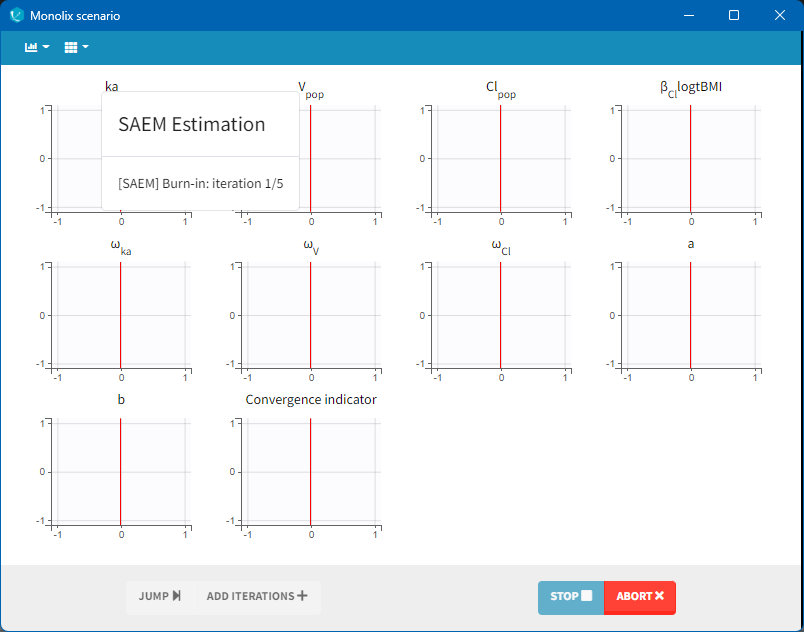The height and width of the screenshot is (632, 804).
Task: Close the Monolix scenario window
Action: click(x=780, y=16)
